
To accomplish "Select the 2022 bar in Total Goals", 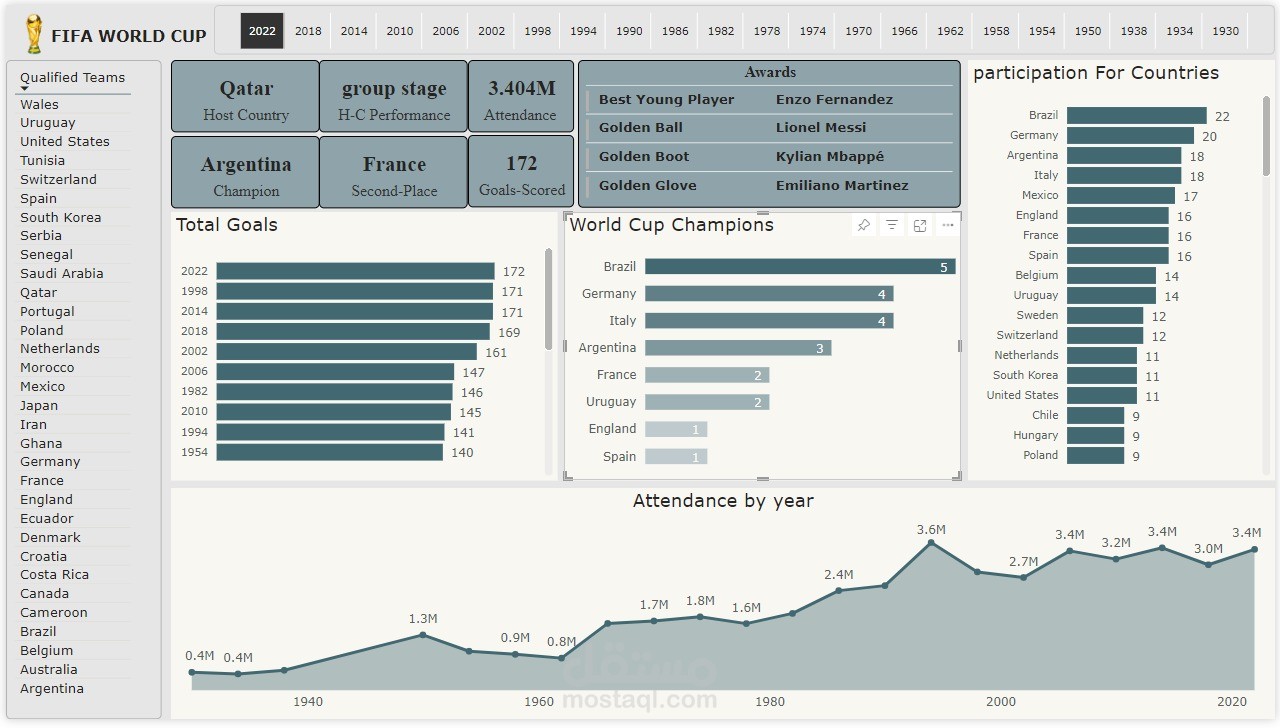I will coord(355,271).
